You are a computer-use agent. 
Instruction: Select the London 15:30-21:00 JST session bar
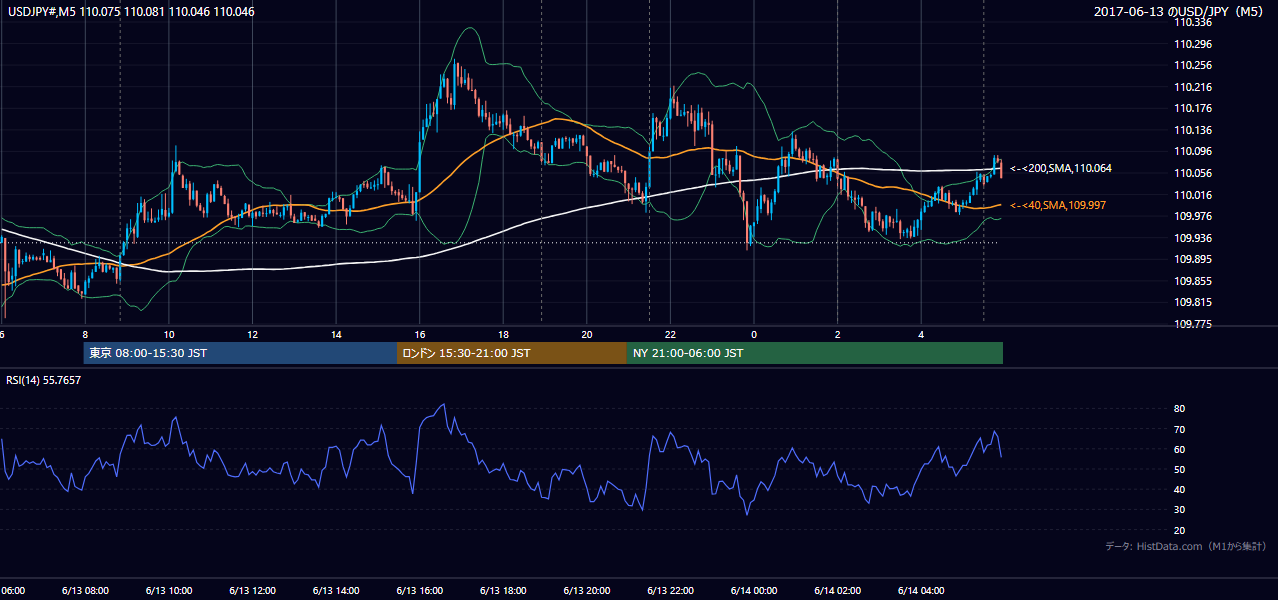(x=512, y=353)
